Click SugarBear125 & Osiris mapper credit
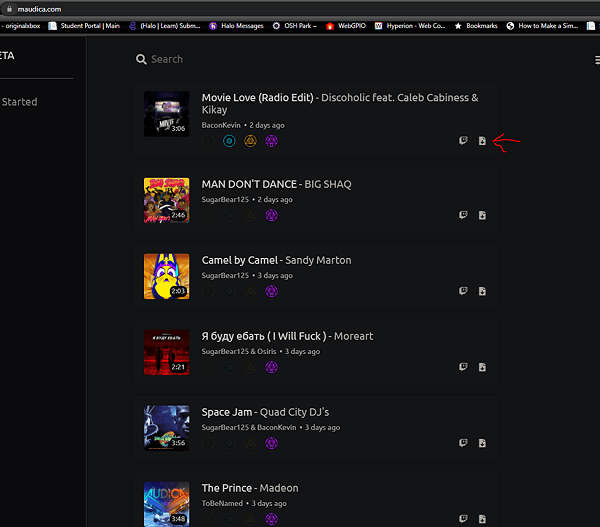The image size is (600, 527). [x=239, y=351]
